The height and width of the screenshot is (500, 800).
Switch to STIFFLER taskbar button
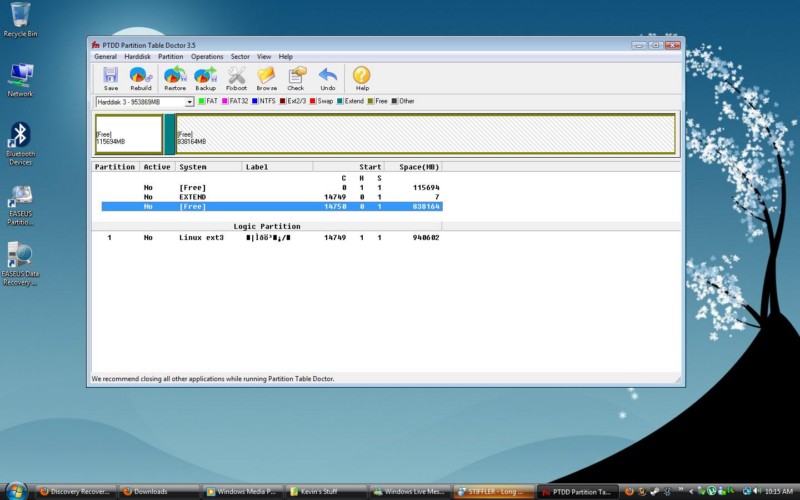point(493,492)
